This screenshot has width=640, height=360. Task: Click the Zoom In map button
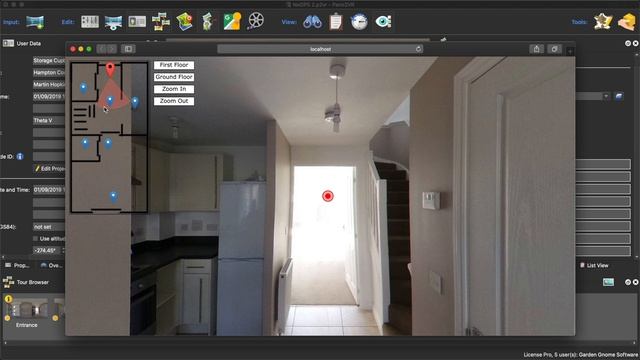pyautogui.click(x=174, y=89)
